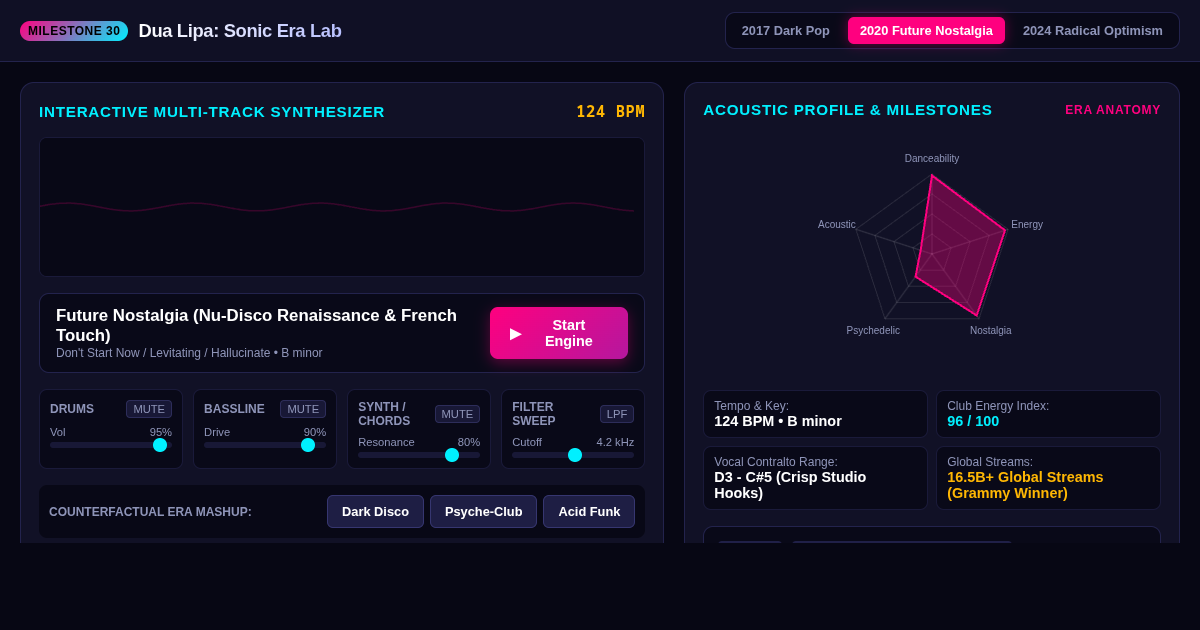Apply the Dark Disco mashup
1200x630 pixels.
click(x=375, y=511)
